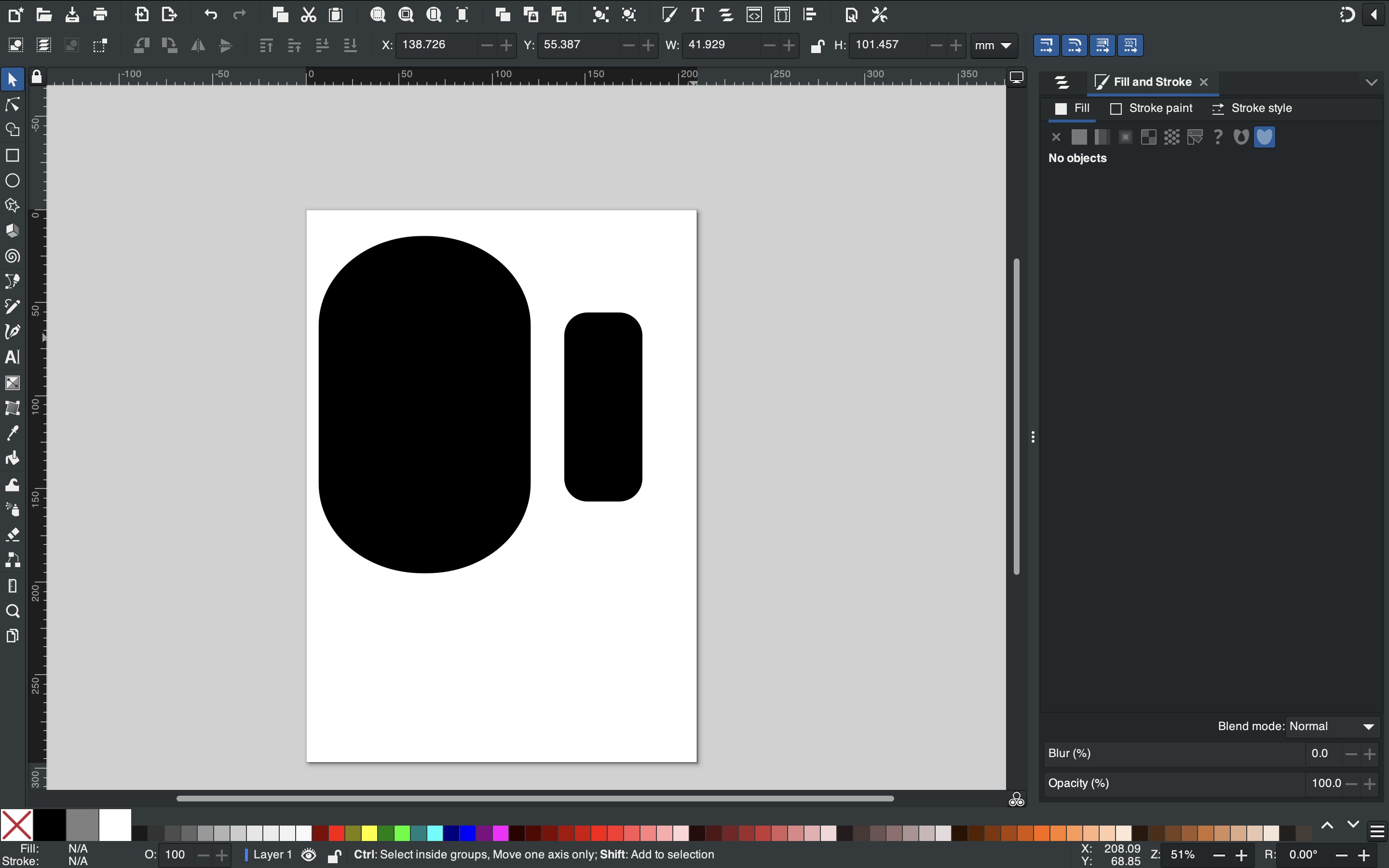Viewport: 1389px width, 868px height.
Task: Increase the Blur percentage value
Action: coord(1370,754)
